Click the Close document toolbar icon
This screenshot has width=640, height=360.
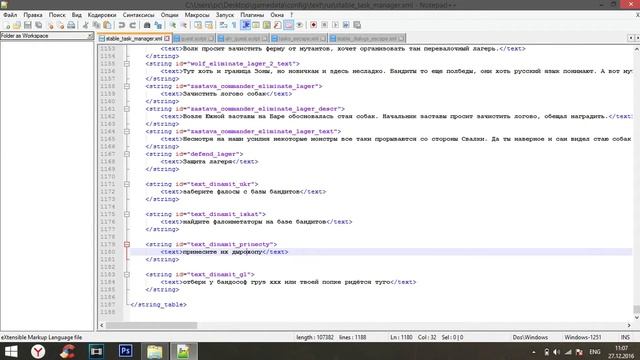tap(50, 25)
